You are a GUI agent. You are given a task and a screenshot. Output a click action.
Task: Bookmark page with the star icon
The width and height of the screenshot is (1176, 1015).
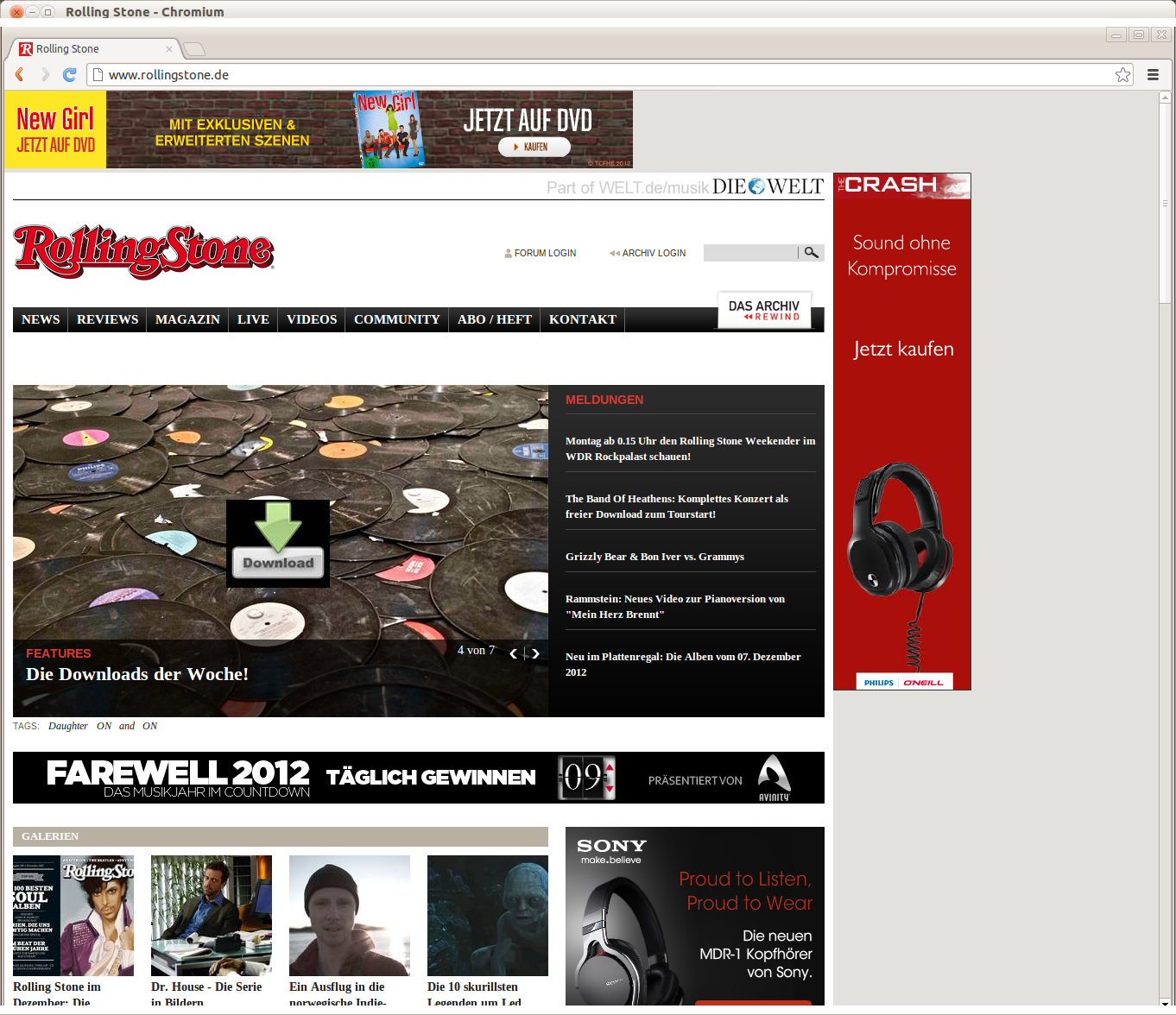1122,75
